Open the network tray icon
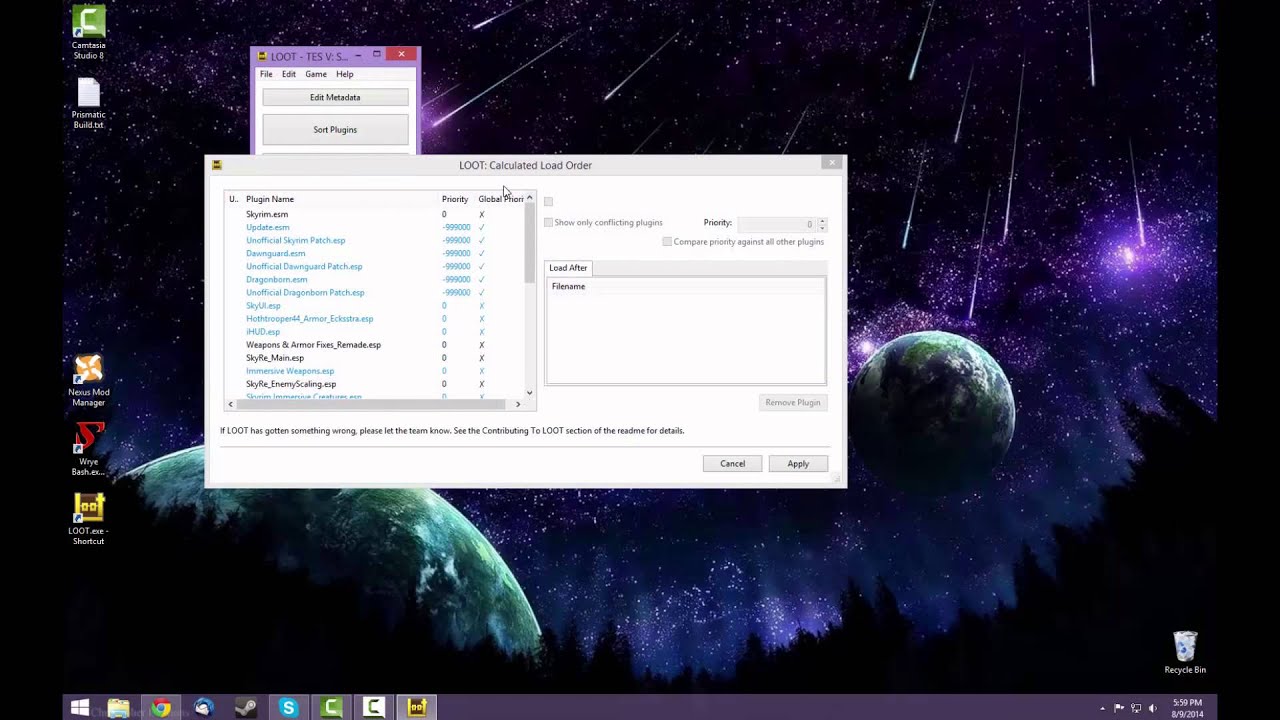Screen dimensions: 1280x720 point(1136,708)
